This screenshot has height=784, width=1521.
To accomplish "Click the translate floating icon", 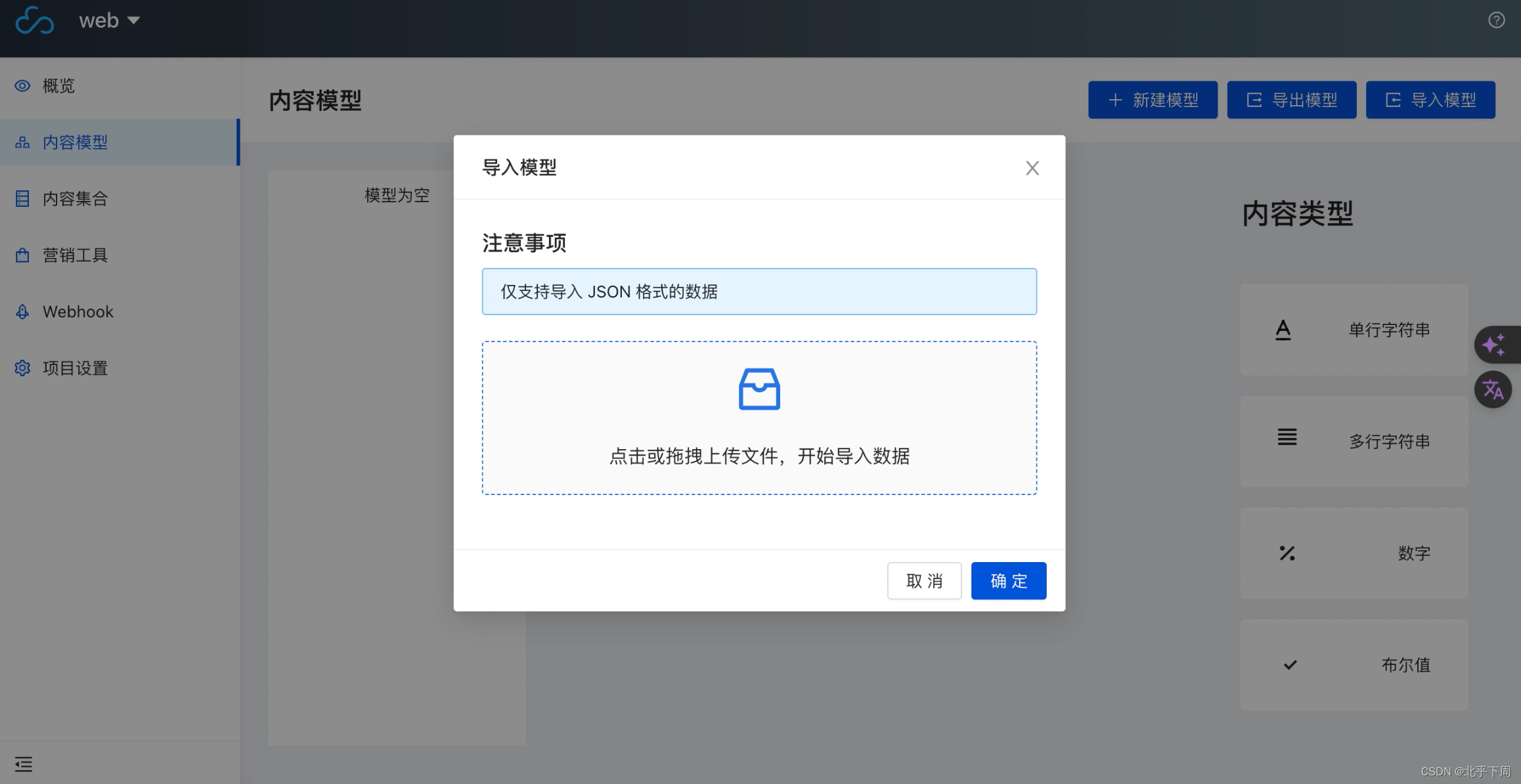I will click(x=1493, y=389).
